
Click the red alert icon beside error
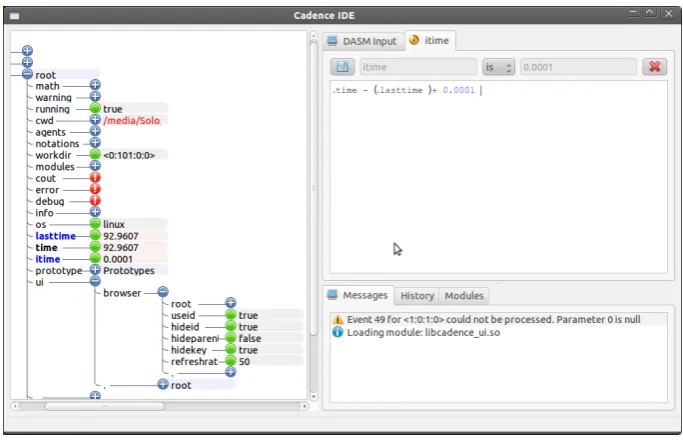(x=95, y=189)
